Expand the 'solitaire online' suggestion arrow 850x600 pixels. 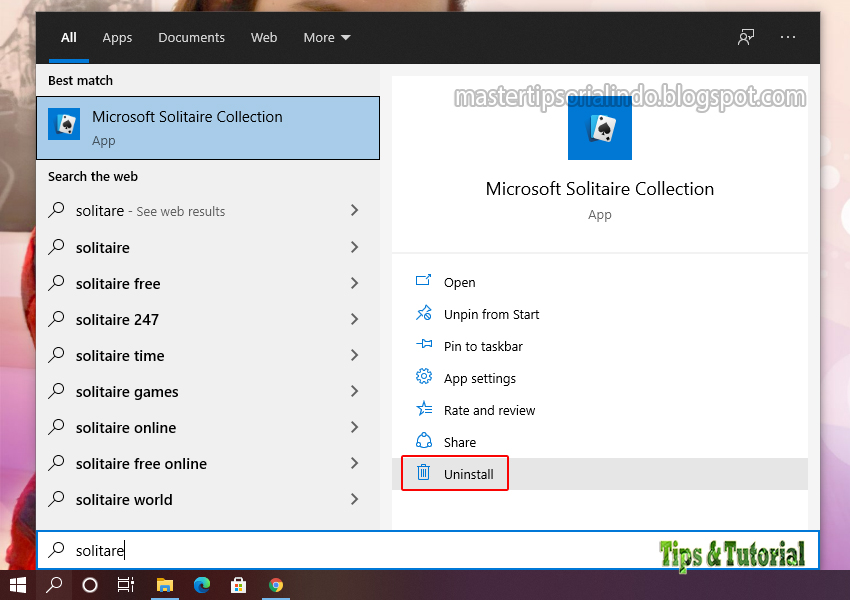(x=355, y=427)
